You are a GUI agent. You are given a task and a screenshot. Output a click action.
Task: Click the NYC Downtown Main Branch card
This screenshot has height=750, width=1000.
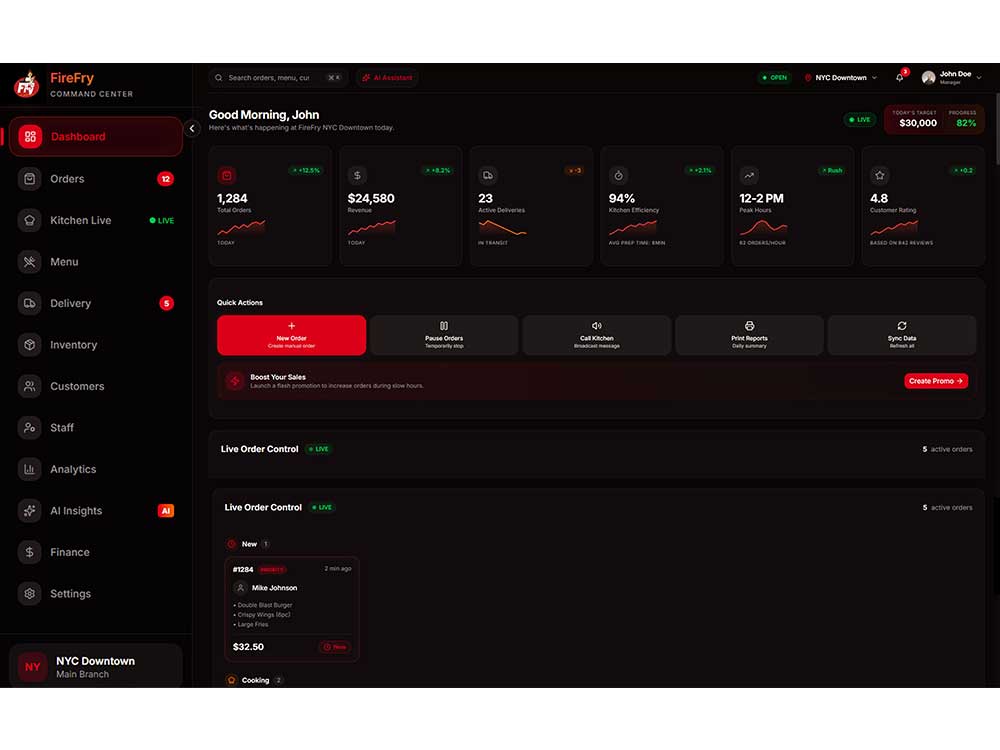coord(96,666)
